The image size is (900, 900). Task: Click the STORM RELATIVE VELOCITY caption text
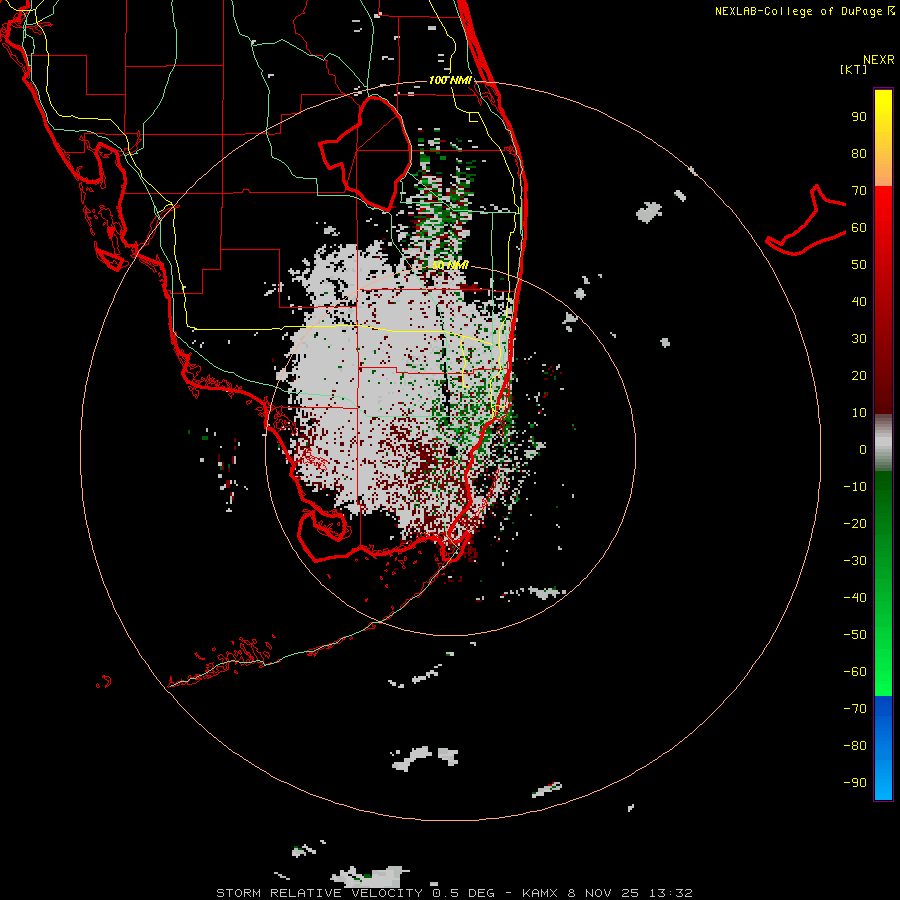(319, 893)
